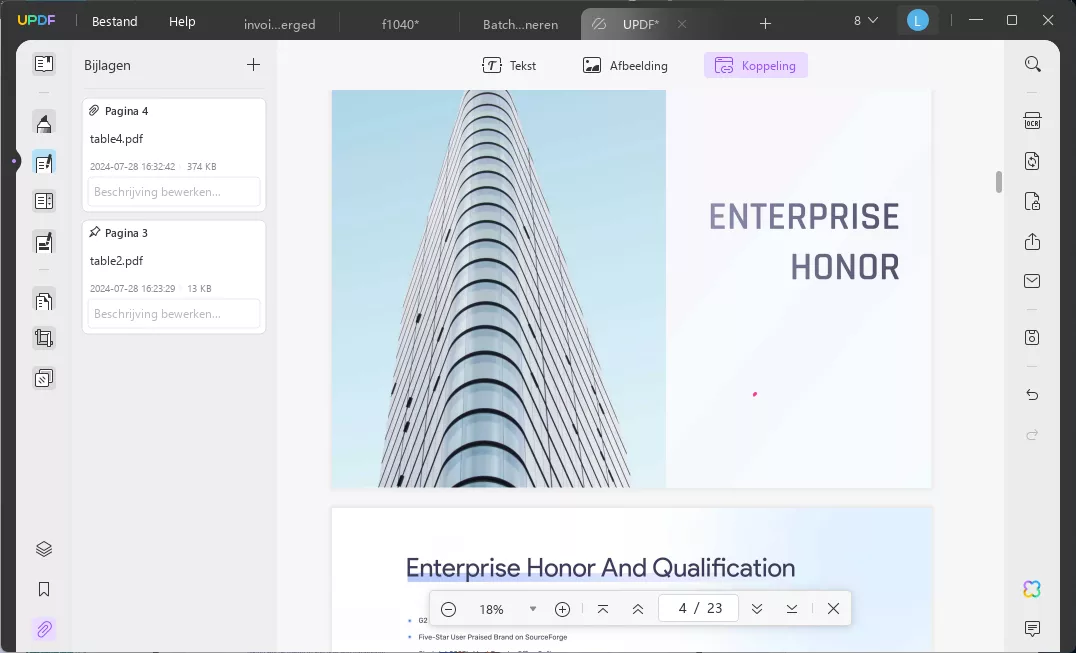Run the OCR recognition tool
1076x653 pixels.
point(1033,121)
